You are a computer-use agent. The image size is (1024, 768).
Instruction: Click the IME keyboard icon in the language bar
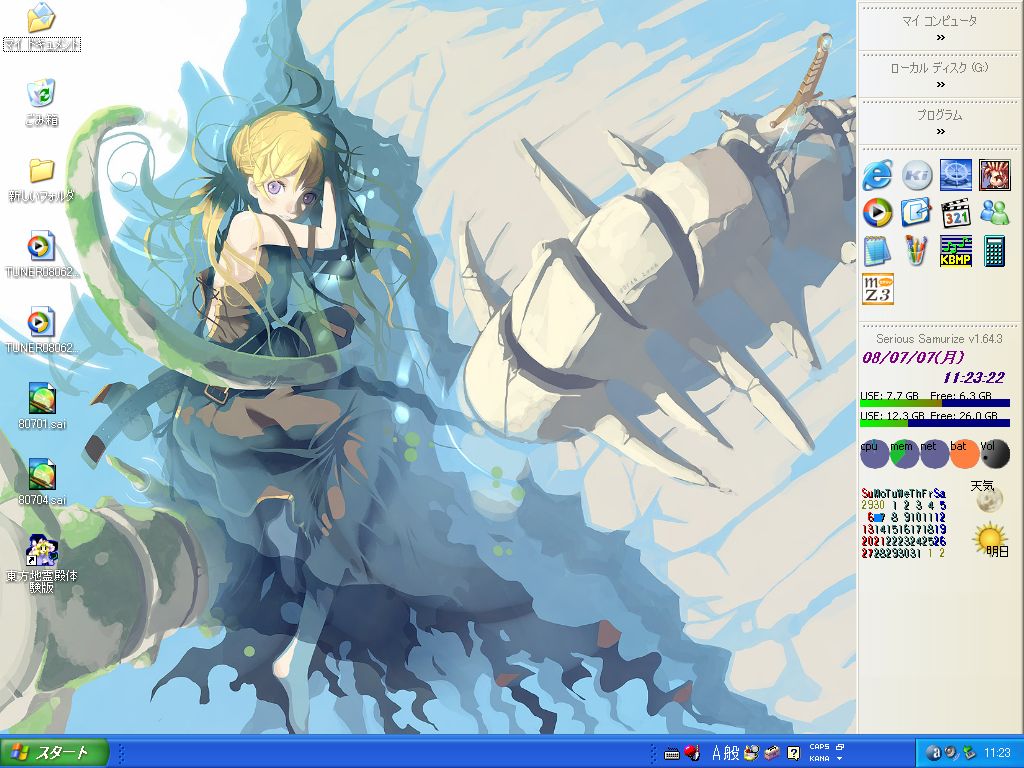click(671, 754)
